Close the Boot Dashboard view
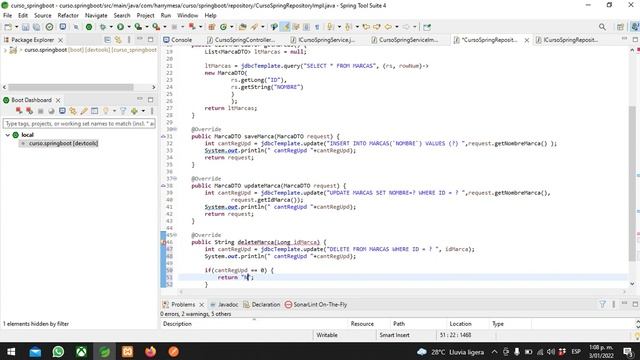The image size is (640, 360). [58, 100]
